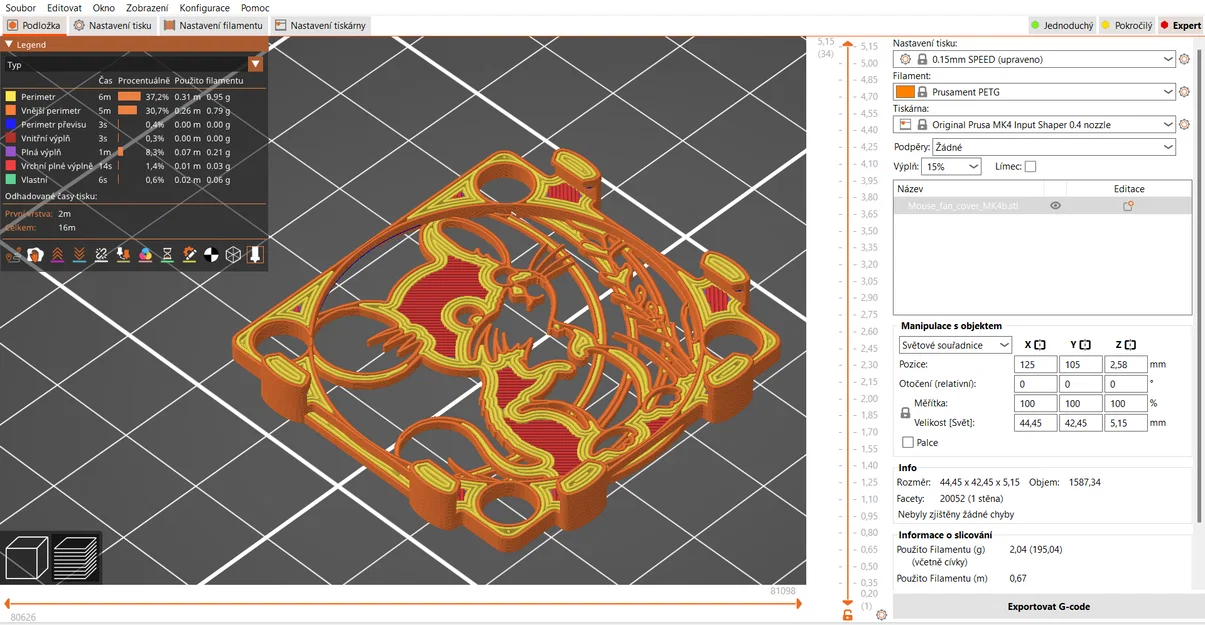Screen dimensions: 1205x625
Task: Click mirror icon next to Y axis
Action: (x=1085, y=345)
